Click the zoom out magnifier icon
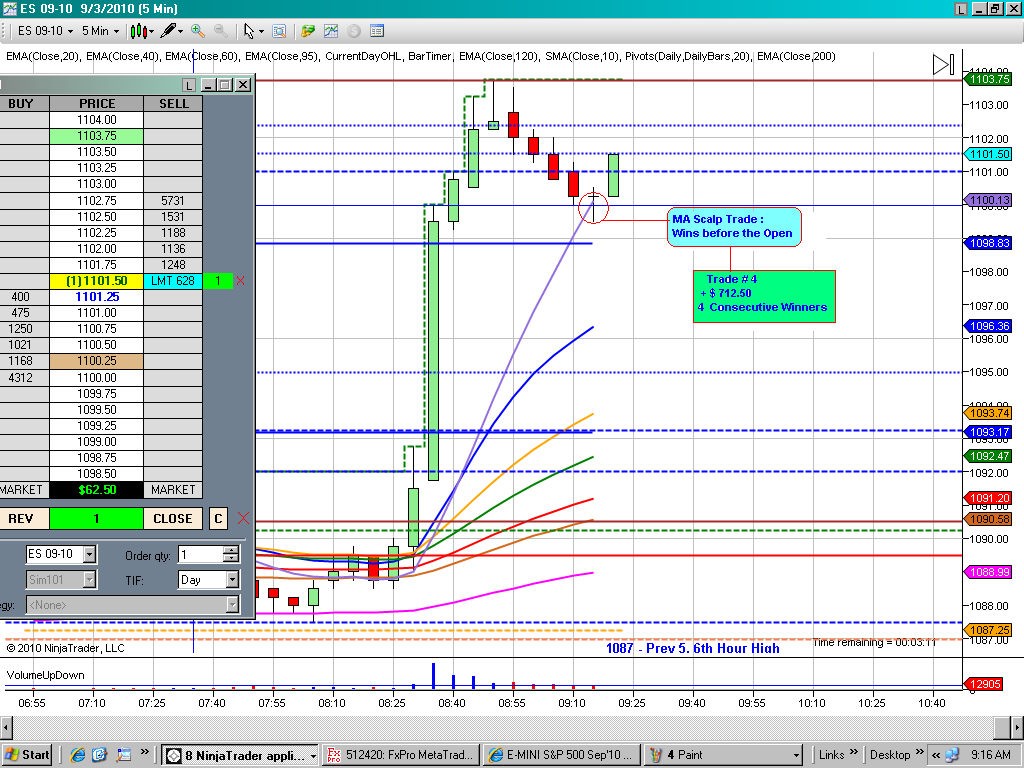This screenshot has width=1024, height=768. coord(221,31)
